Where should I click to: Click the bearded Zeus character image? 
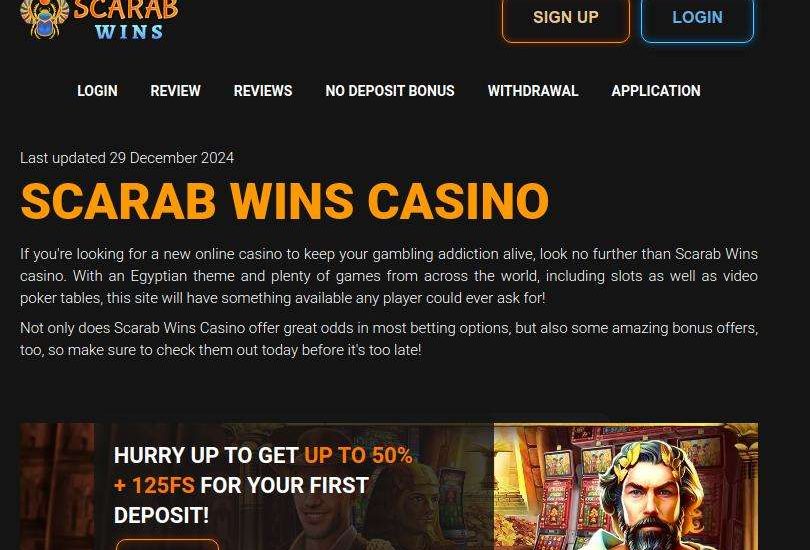pos(650,497)
